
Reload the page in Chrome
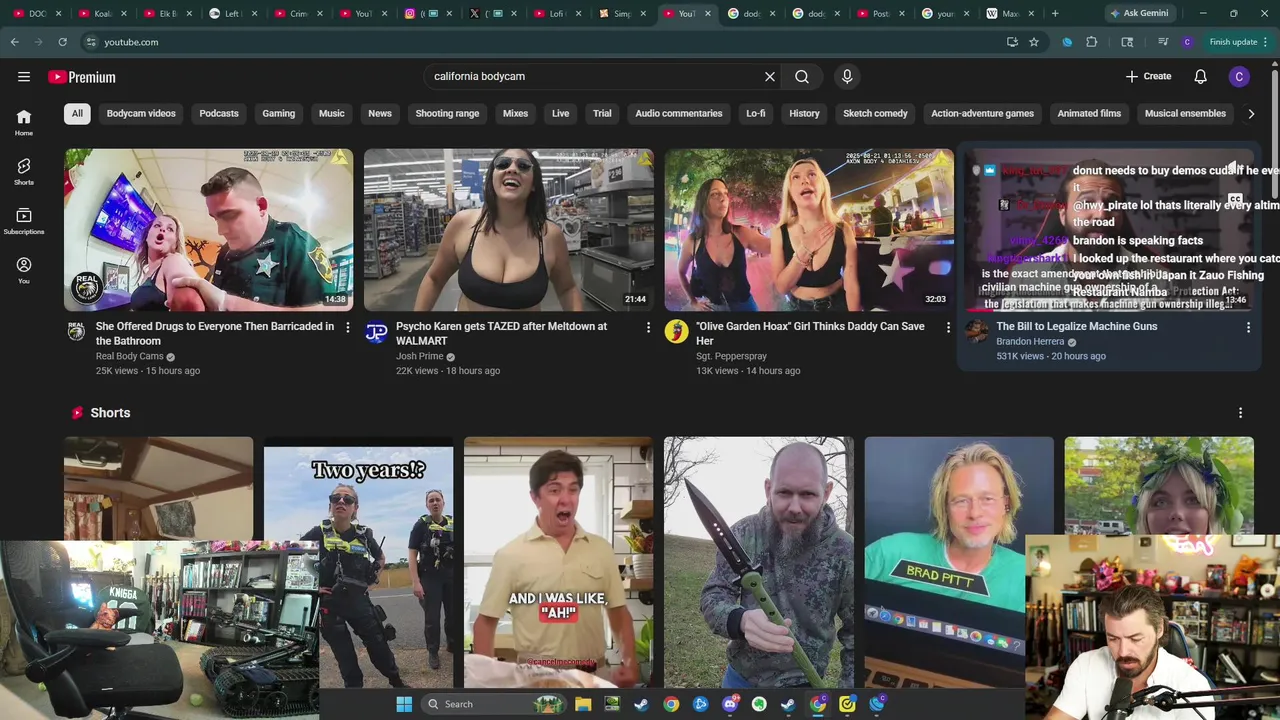(62, 42)
